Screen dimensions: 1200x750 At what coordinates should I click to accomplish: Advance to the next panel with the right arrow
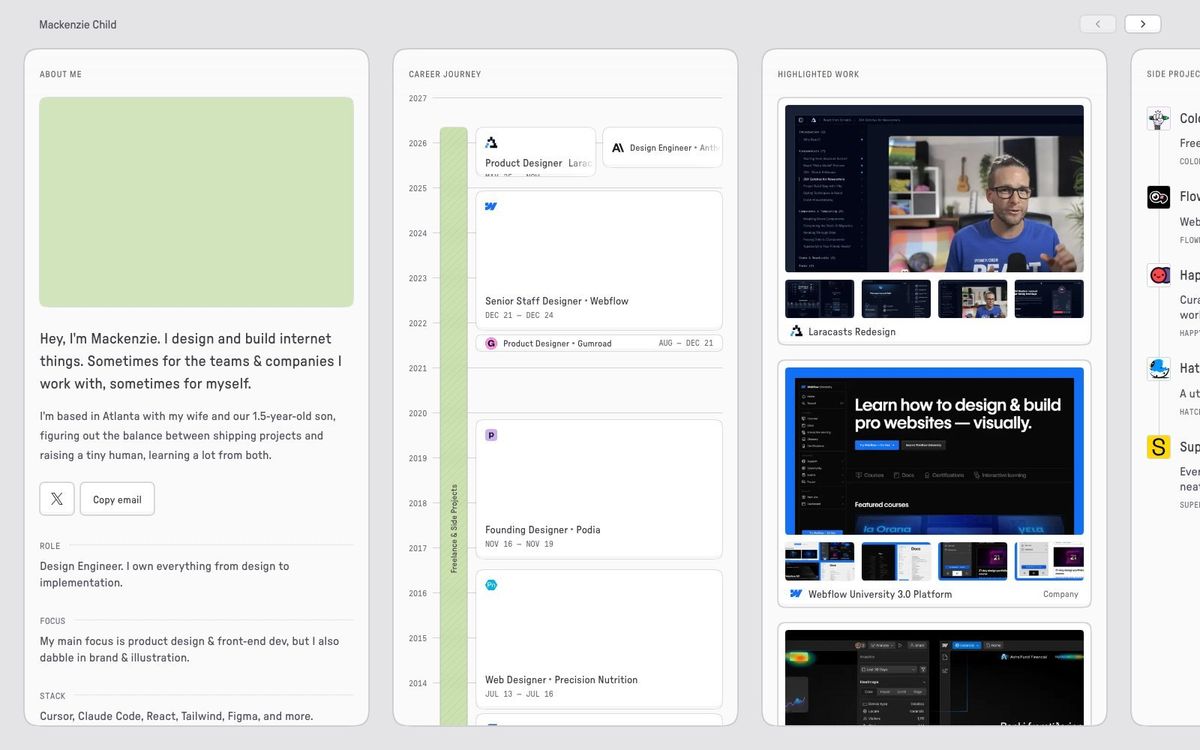tap(1143, 24)
